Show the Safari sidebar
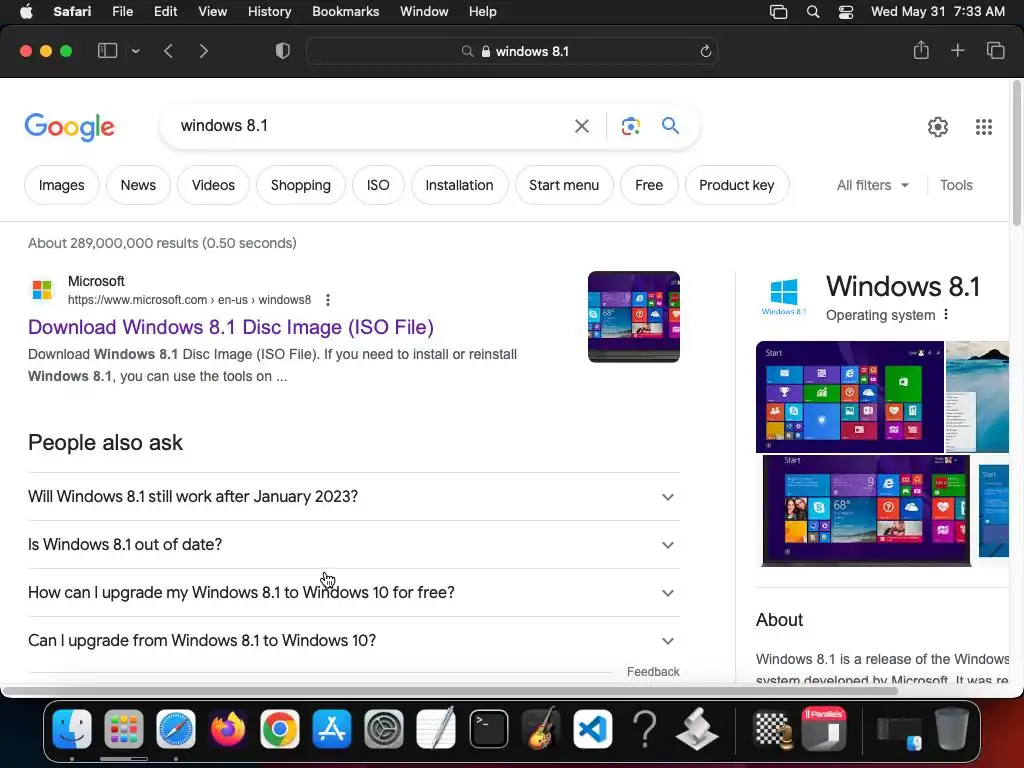 pyautogui.click(x=107, y=51)
